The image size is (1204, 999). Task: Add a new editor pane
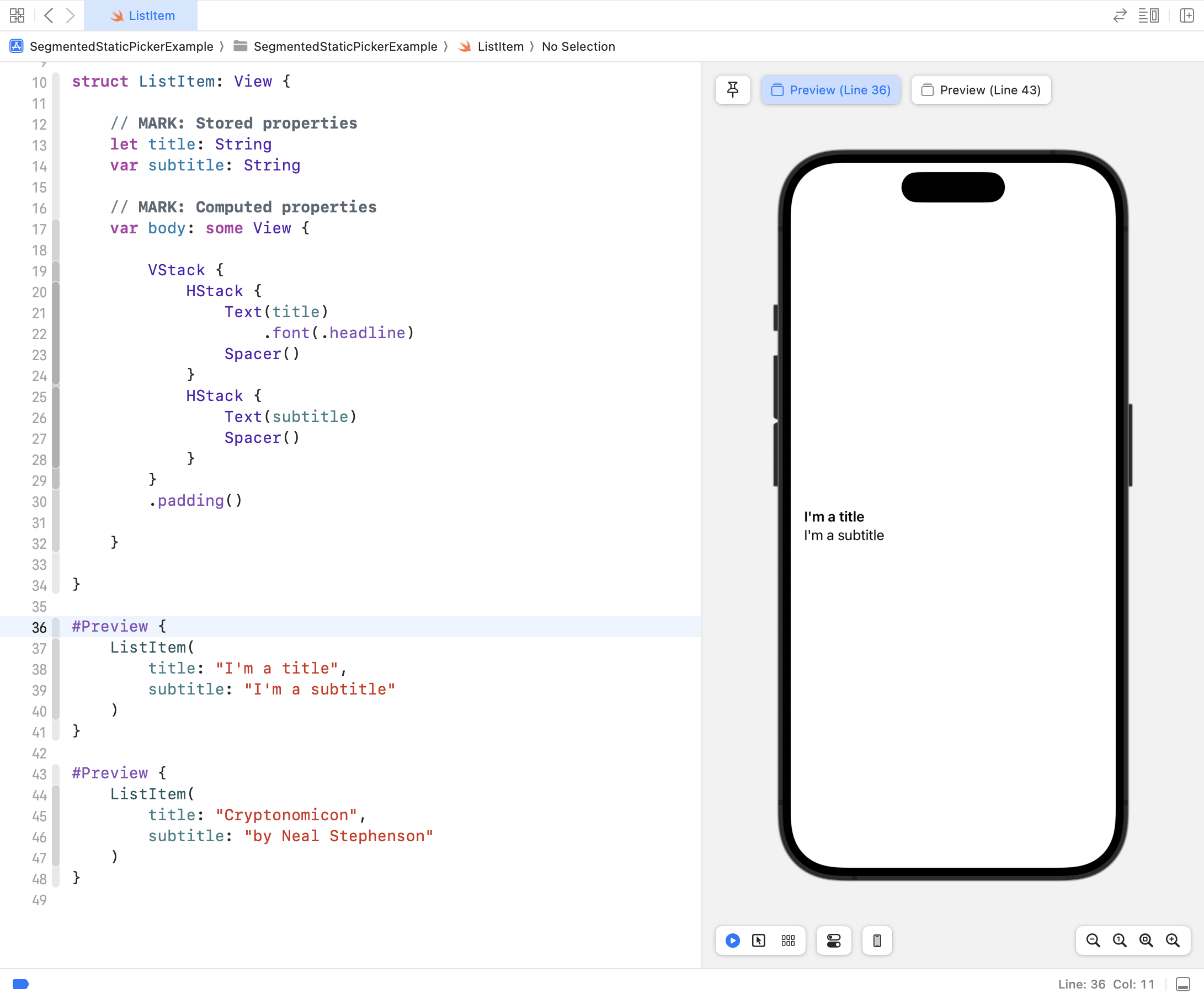click(1186, 15)
